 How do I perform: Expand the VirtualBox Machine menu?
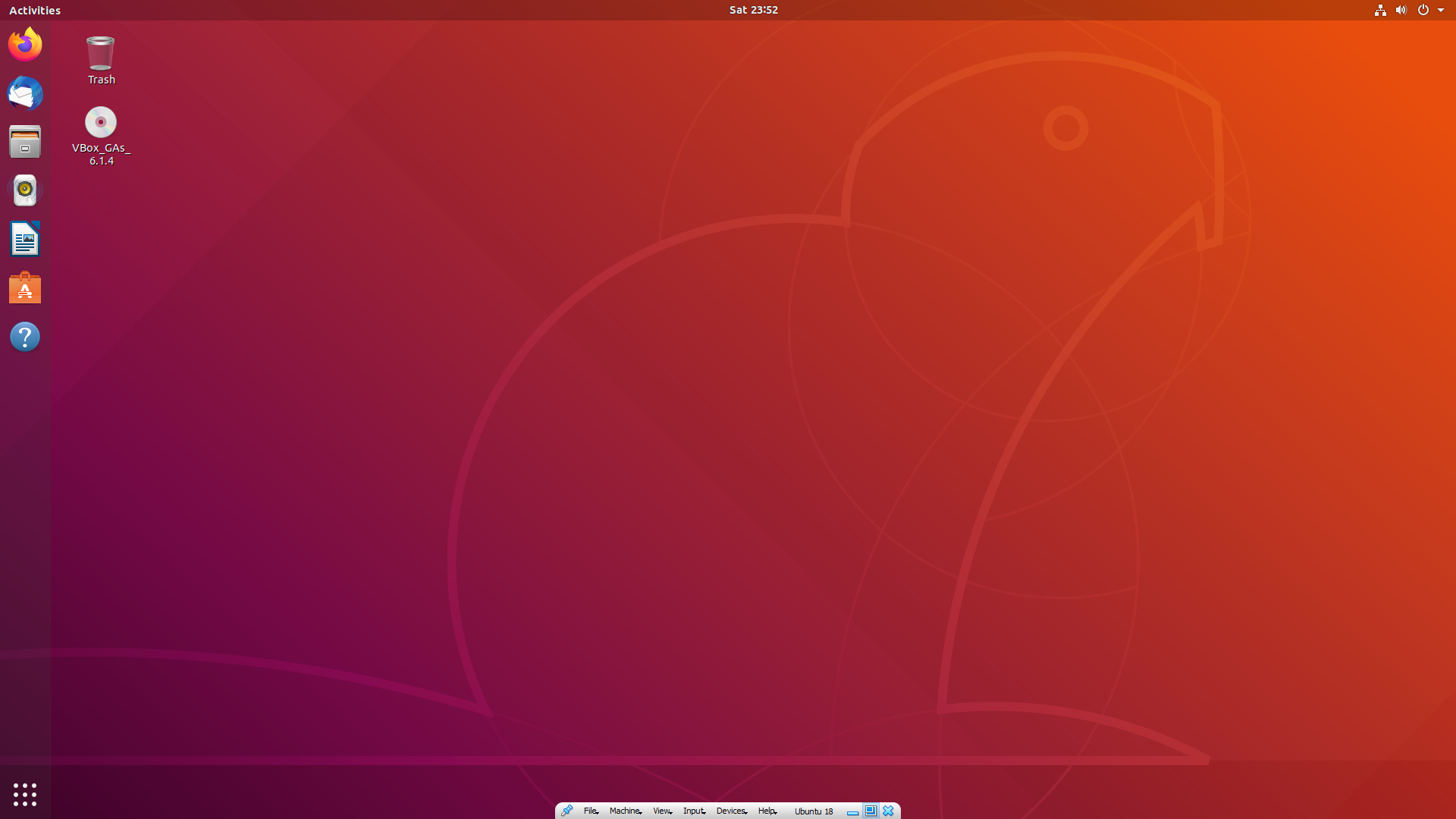624,810
